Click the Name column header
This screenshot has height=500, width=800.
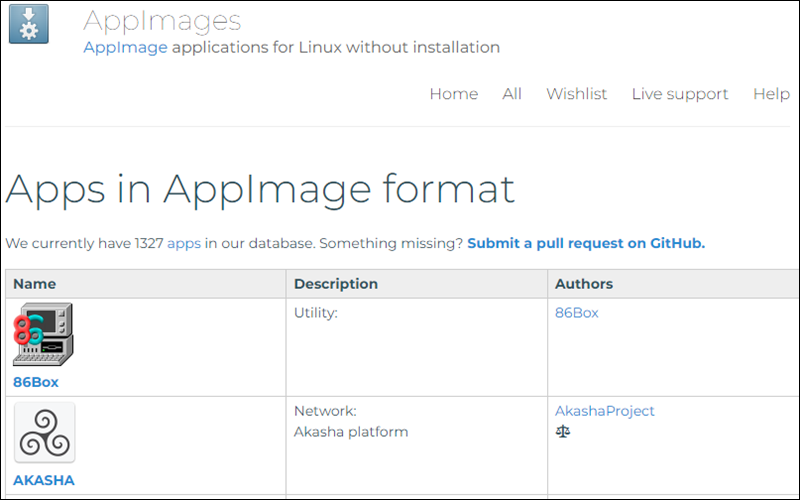(x=146, y=284)
